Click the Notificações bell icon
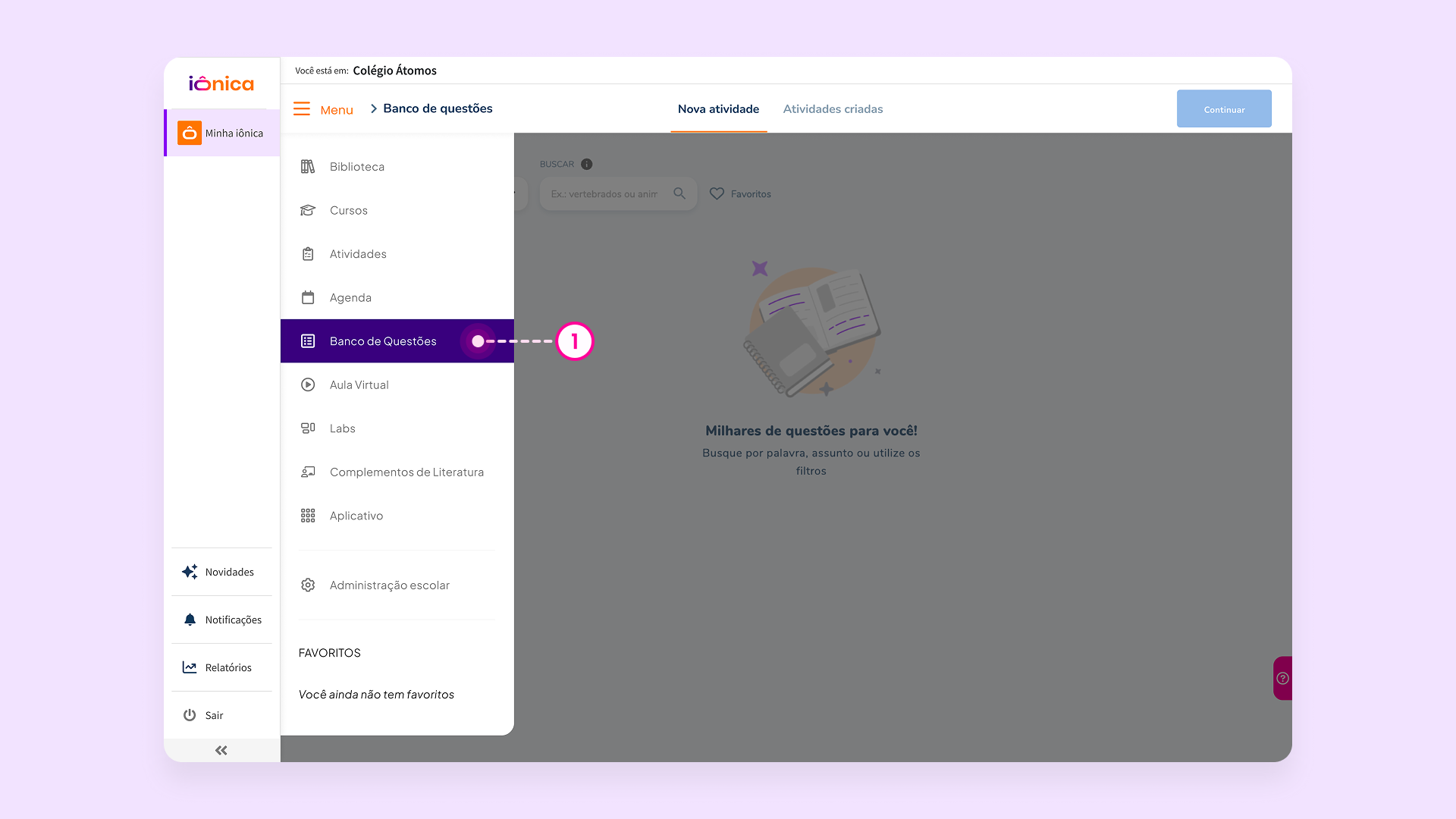Viewport: 1456px width, 819px height. point(190,620)
